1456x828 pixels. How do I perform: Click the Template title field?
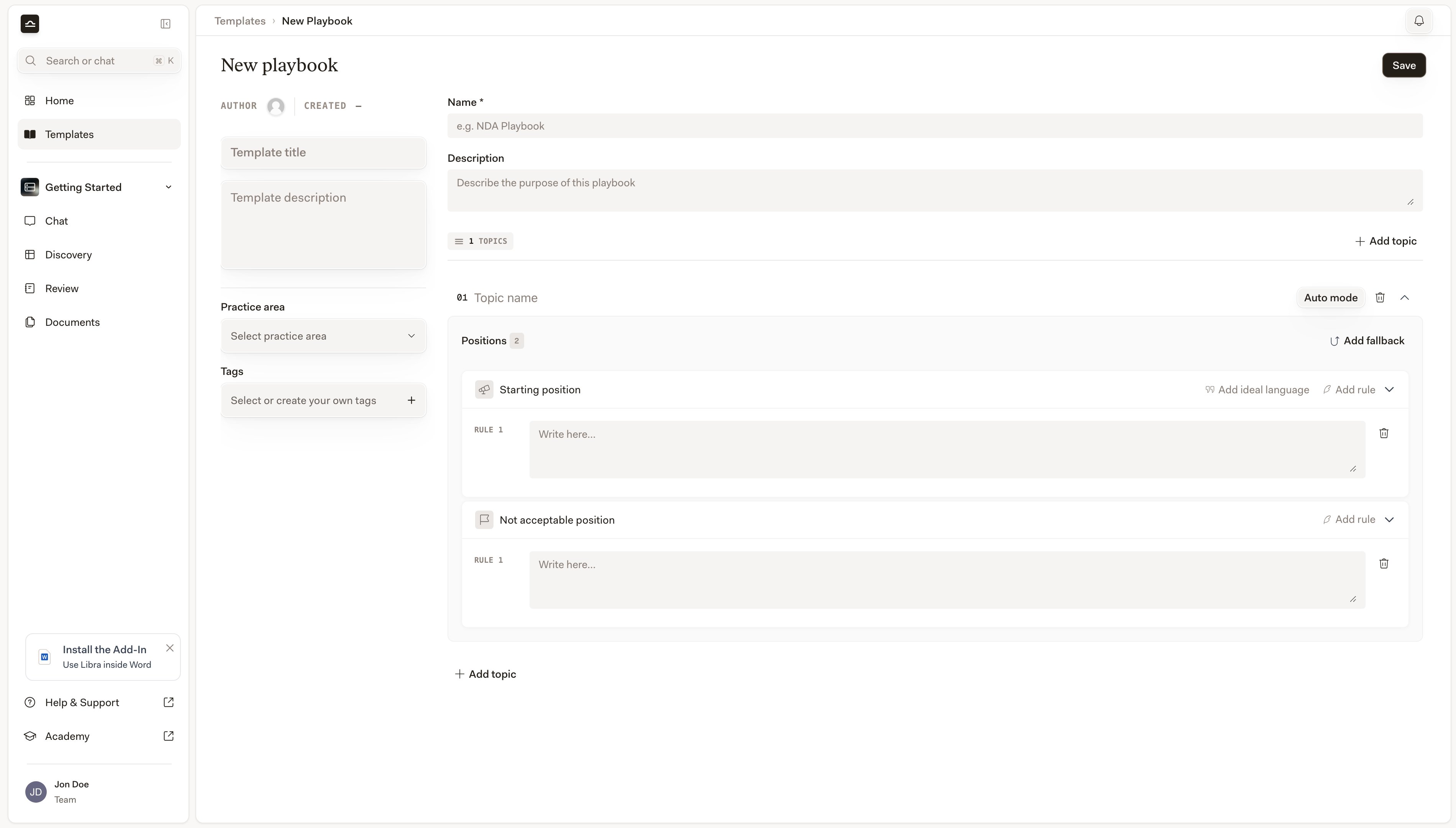coord(323,153)
